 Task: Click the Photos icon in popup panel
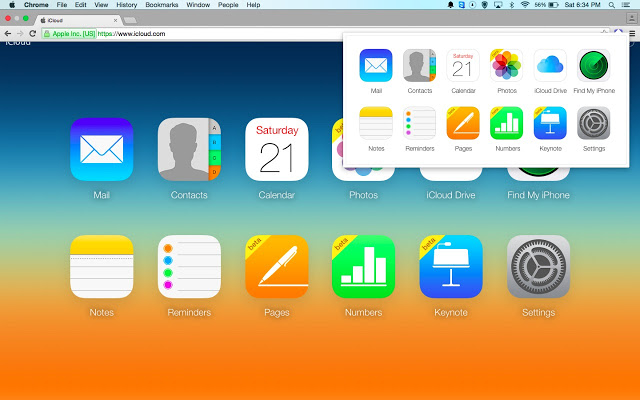pyautogui.click(x=507, y=66)
